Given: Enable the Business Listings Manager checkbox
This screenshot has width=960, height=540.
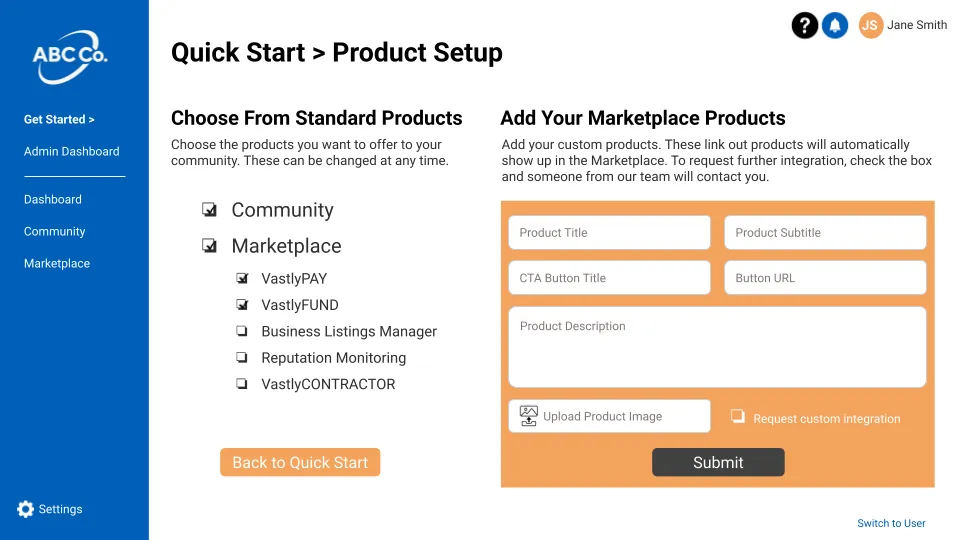Looking at the screenshot, I should pos(242,331).
